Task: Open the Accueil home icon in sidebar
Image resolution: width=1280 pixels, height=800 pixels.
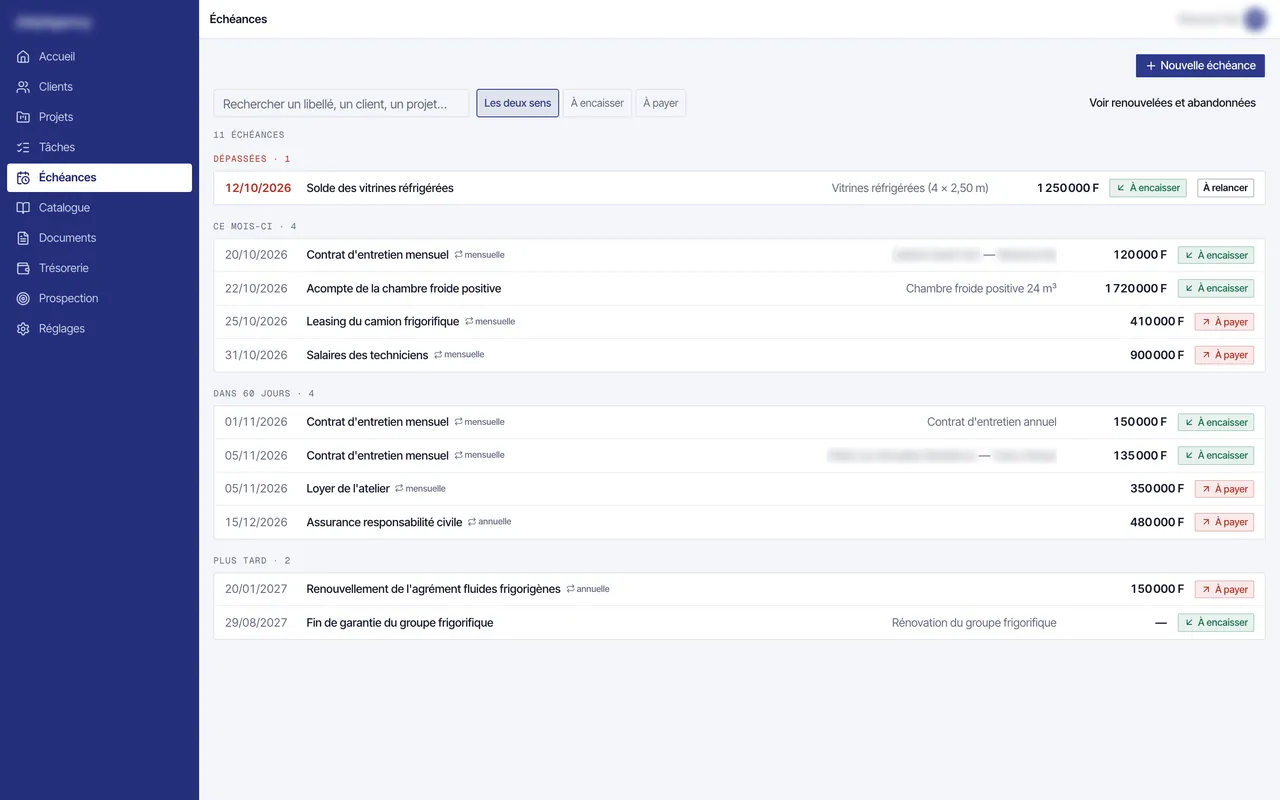Action: [23, 57]
